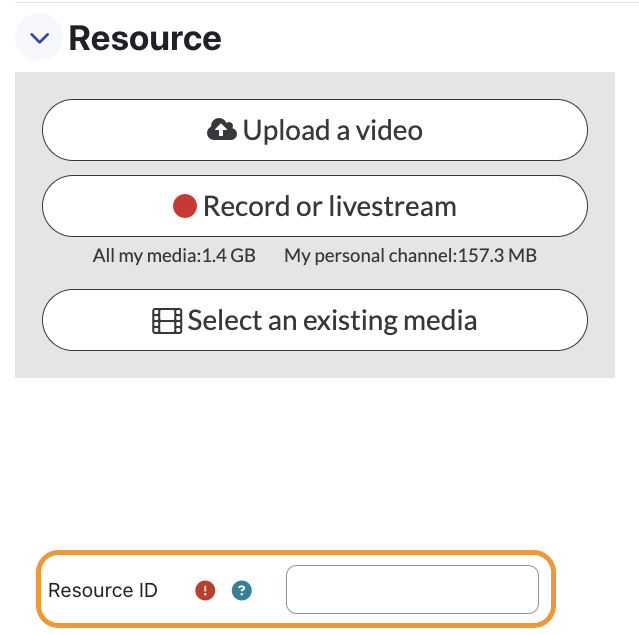The image size is (639, 635).
Task: Click the film strip media icon
Action: (x=167, y=321)
